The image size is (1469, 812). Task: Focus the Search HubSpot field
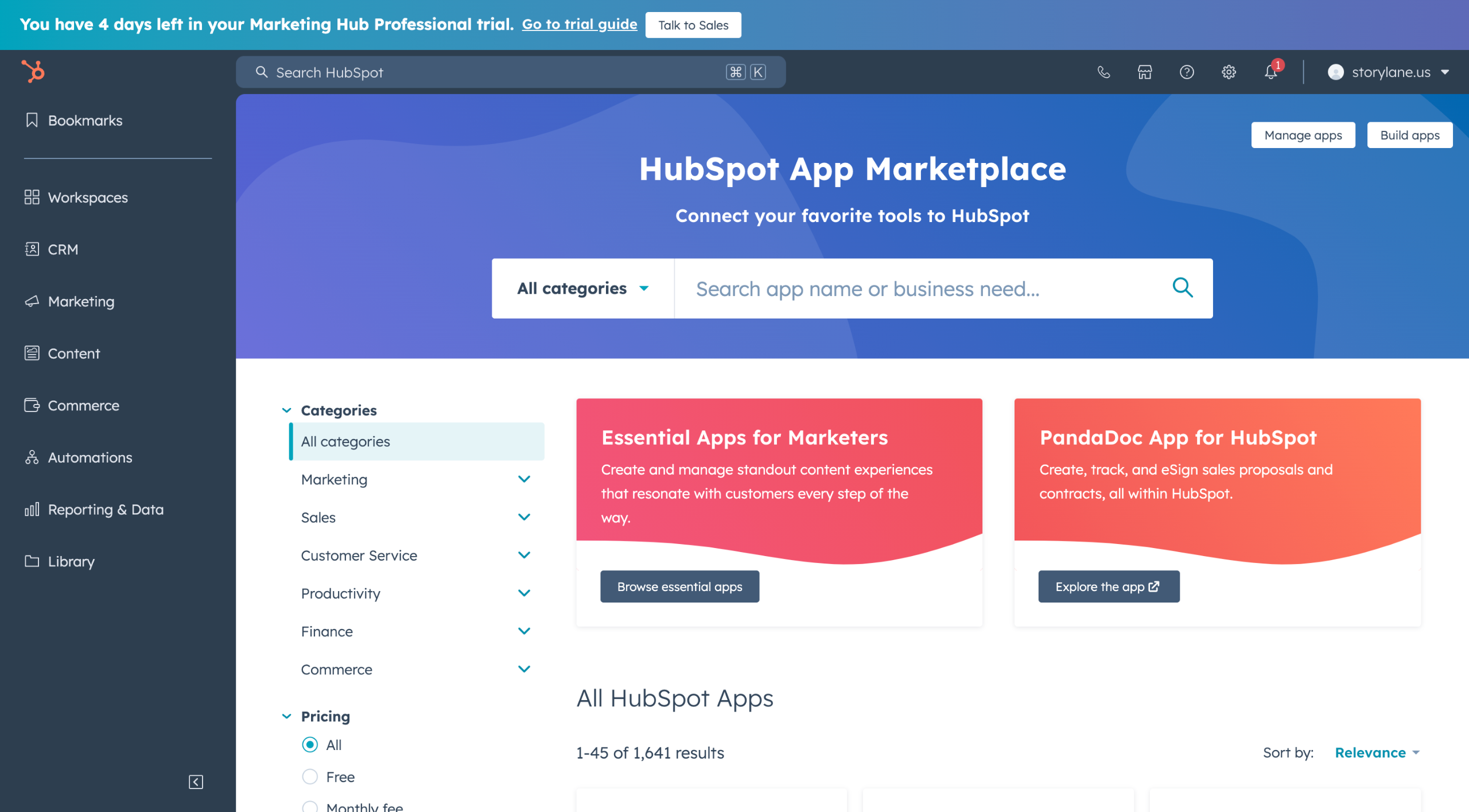[x=511, y=72]
